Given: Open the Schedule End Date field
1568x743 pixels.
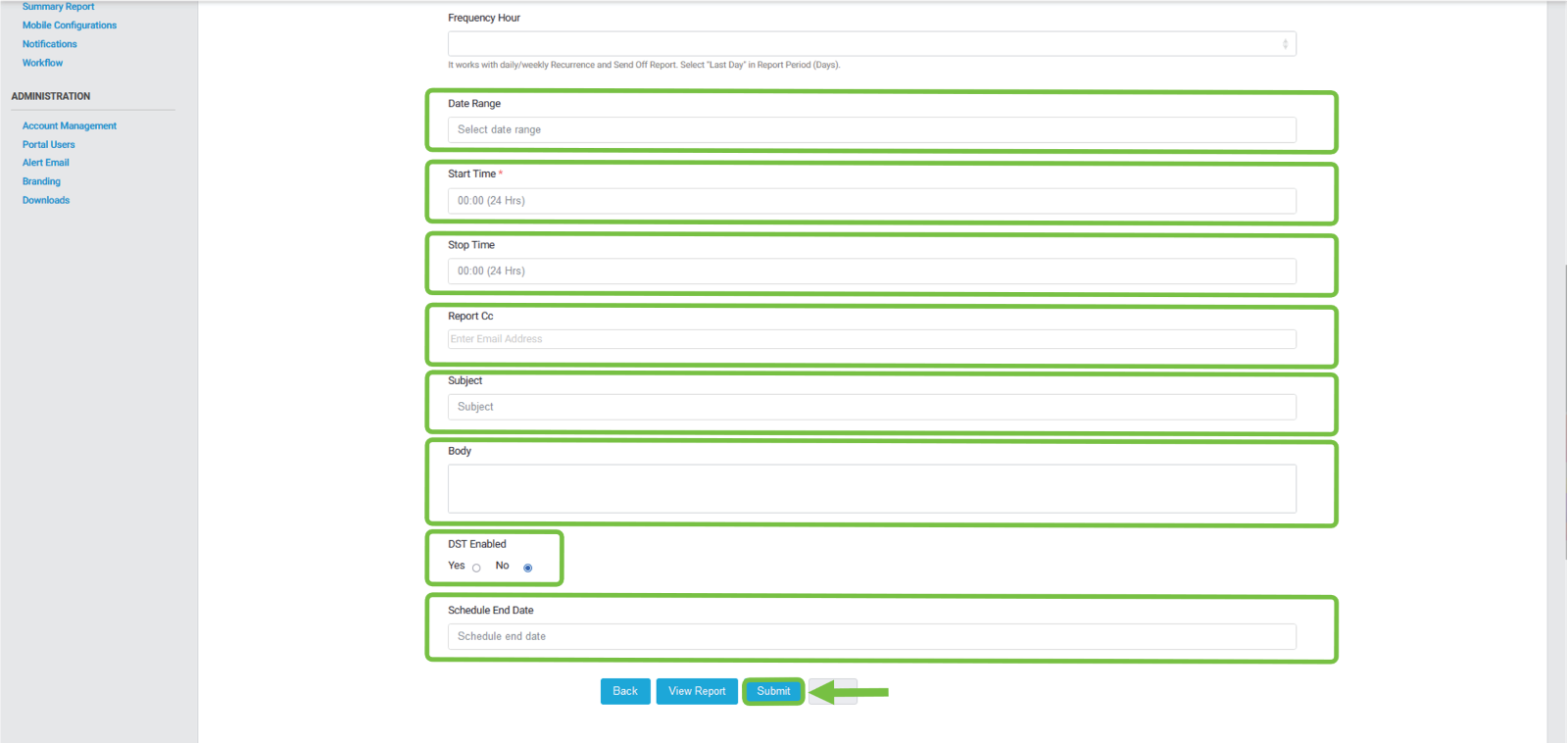Looking at the screenshot, I should click(x=871, y=637).
